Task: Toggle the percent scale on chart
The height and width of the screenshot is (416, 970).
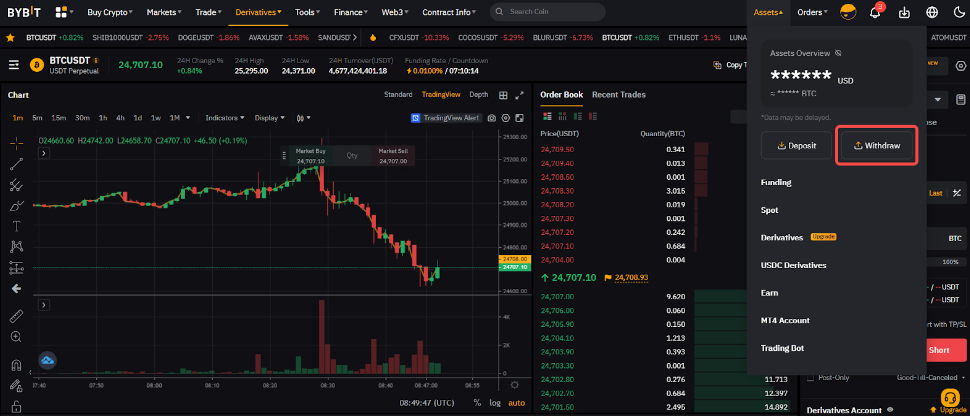Action: tap(478, 402)
